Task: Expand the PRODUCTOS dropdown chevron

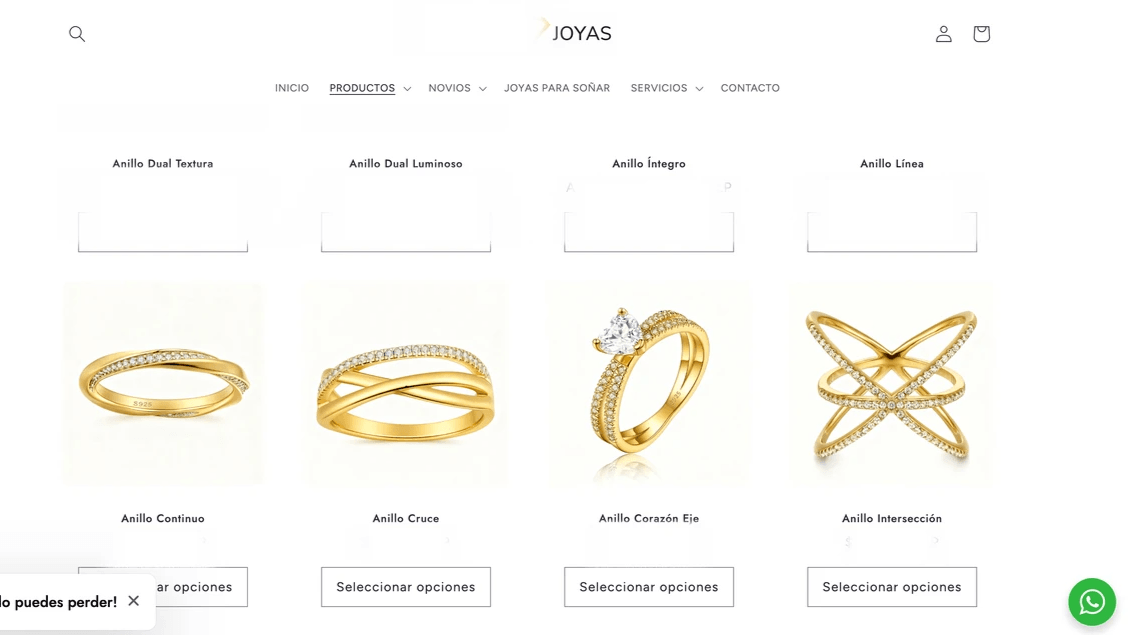Action: pyautogui.click(x=407, y=88)
